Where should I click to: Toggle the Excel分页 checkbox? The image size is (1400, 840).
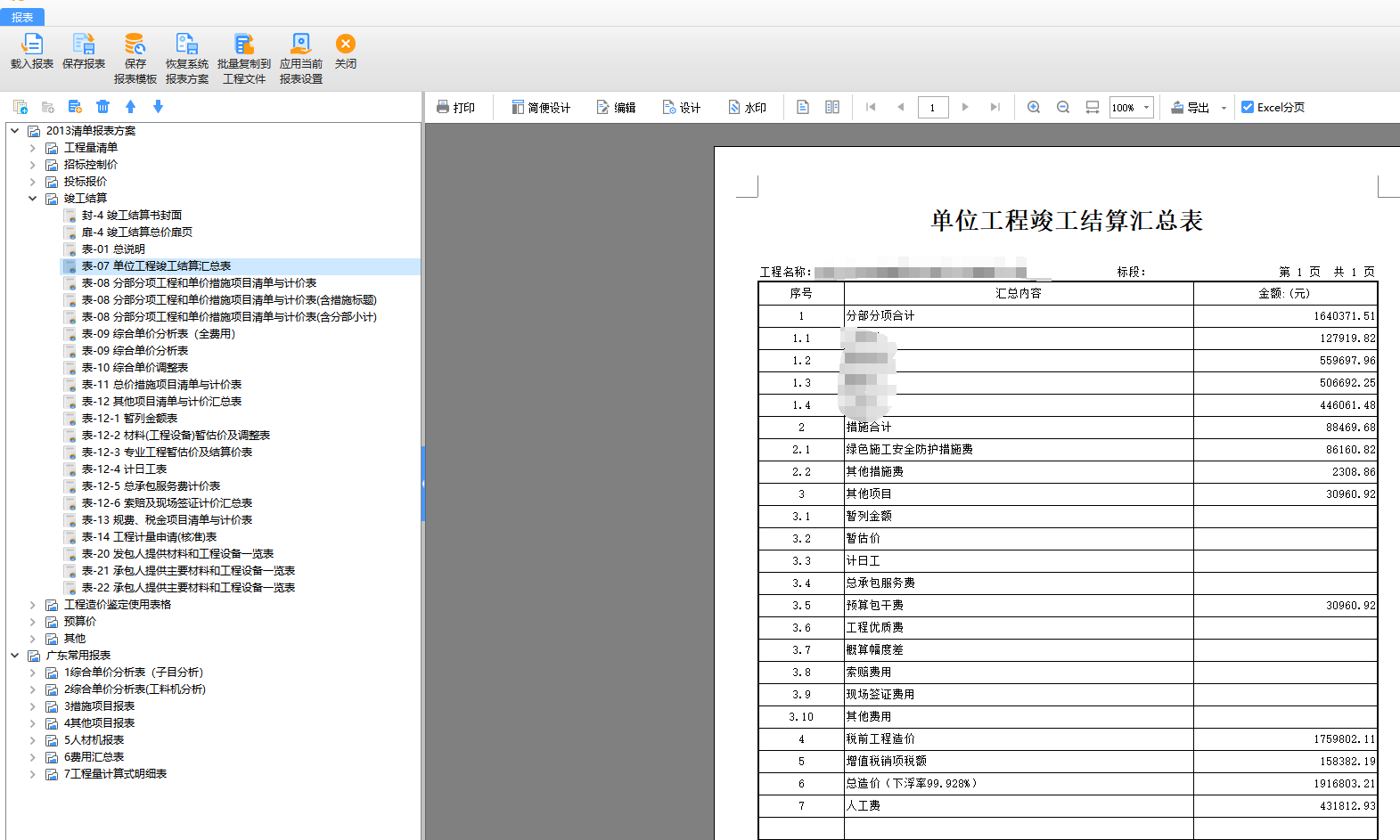pos(1248,107)
